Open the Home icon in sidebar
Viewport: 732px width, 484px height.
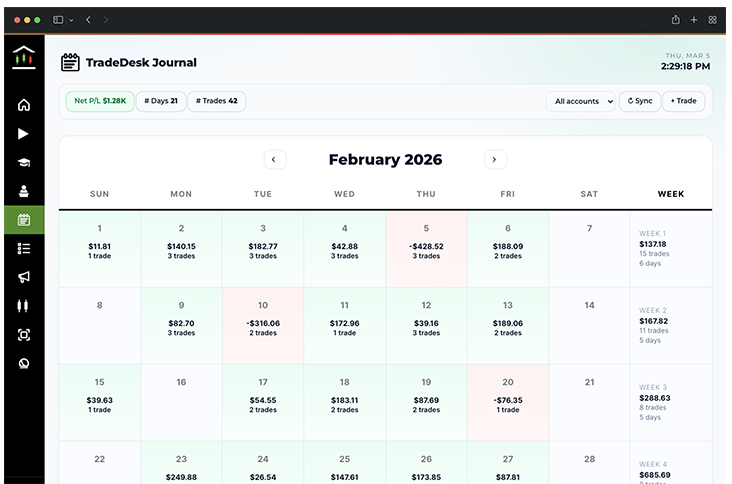[24, 105]
